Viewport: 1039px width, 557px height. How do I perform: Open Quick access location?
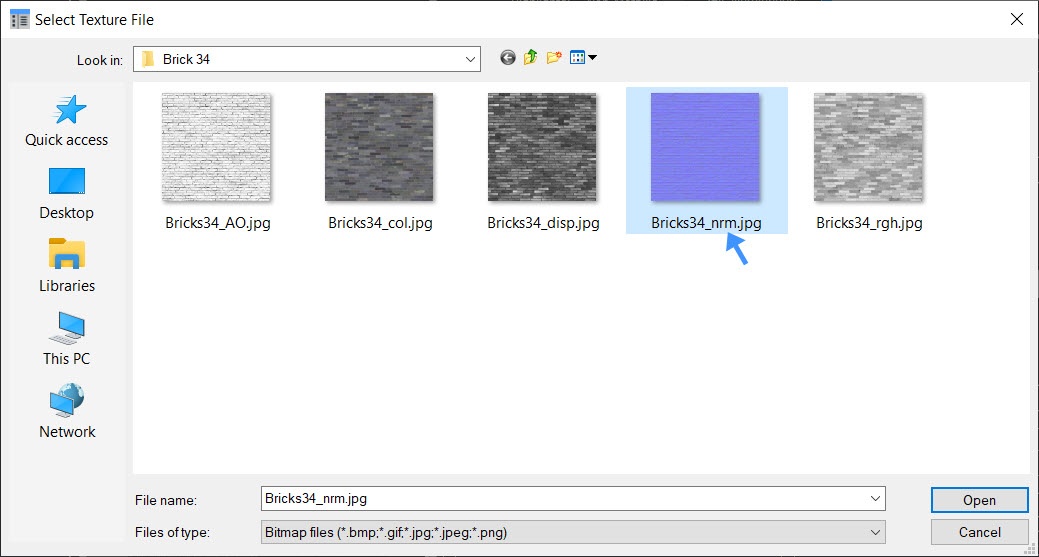pyautogui.click(x=66, y=121)
